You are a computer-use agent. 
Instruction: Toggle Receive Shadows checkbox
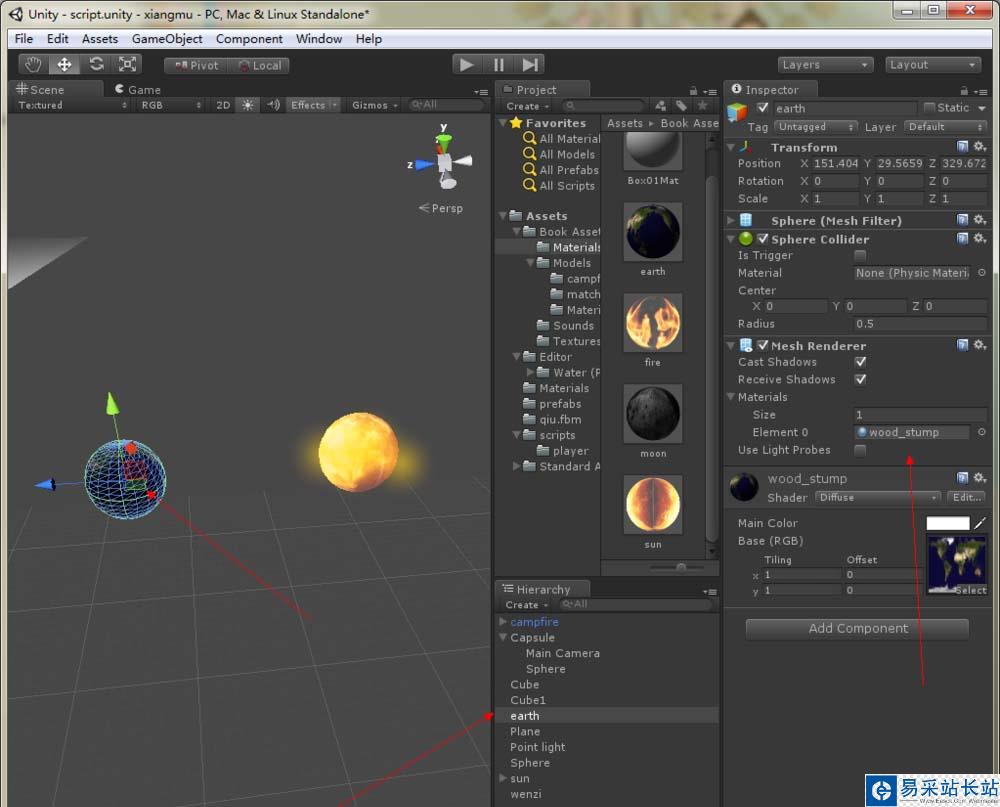(860, 379)
